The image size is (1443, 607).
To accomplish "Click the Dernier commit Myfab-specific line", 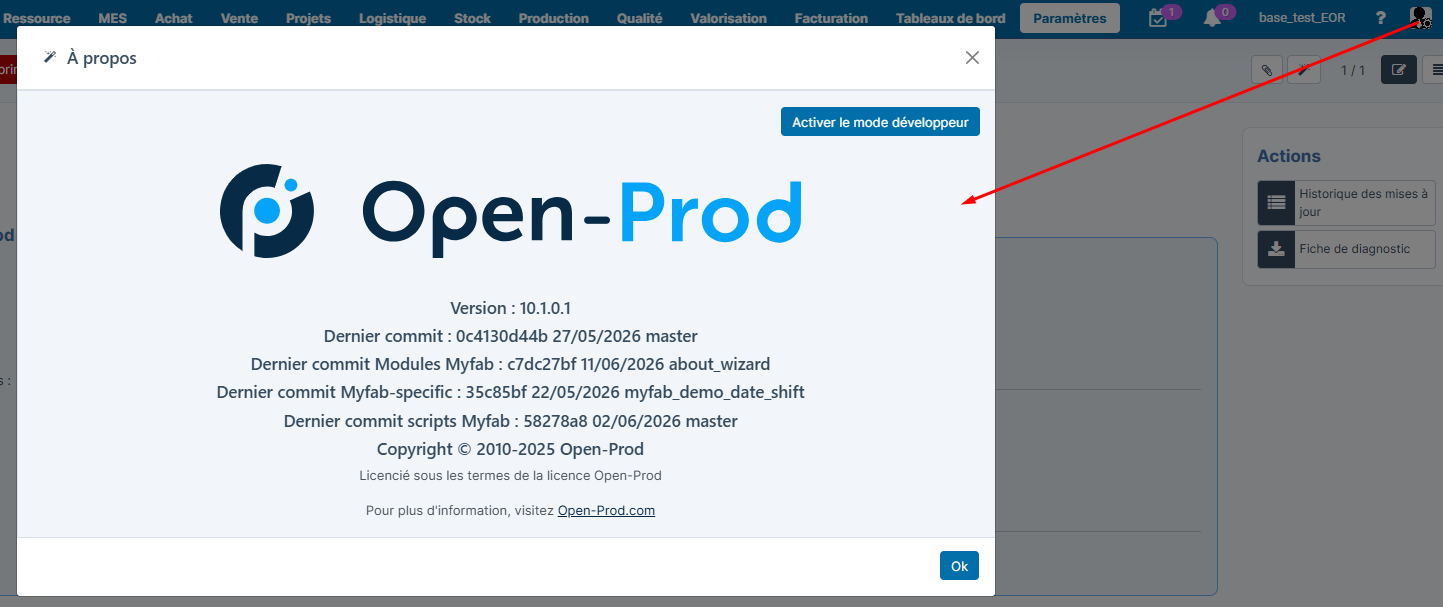I will point(510,392).
